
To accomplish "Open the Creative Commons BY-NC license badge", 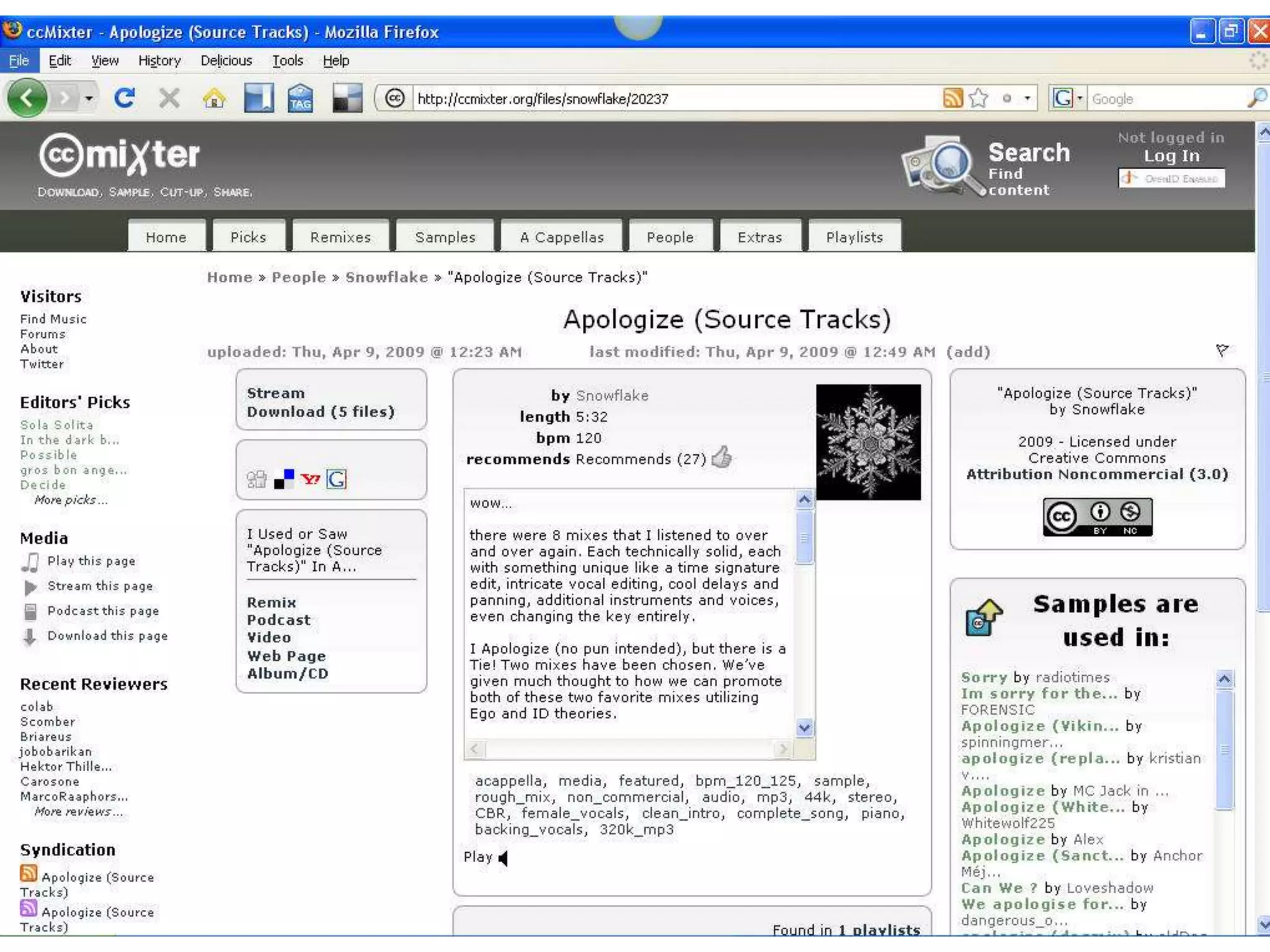I will pos(1097,516).
